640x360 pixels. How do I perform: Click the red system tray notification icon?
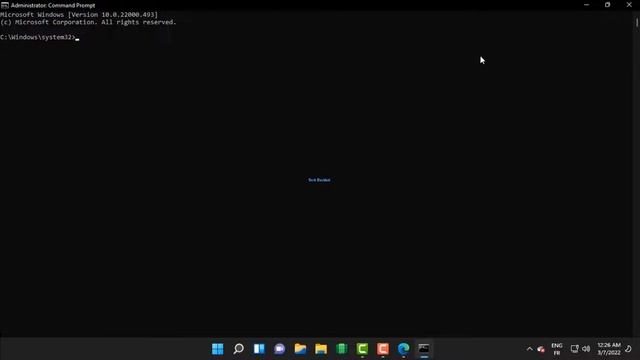(x=541, y=349)
